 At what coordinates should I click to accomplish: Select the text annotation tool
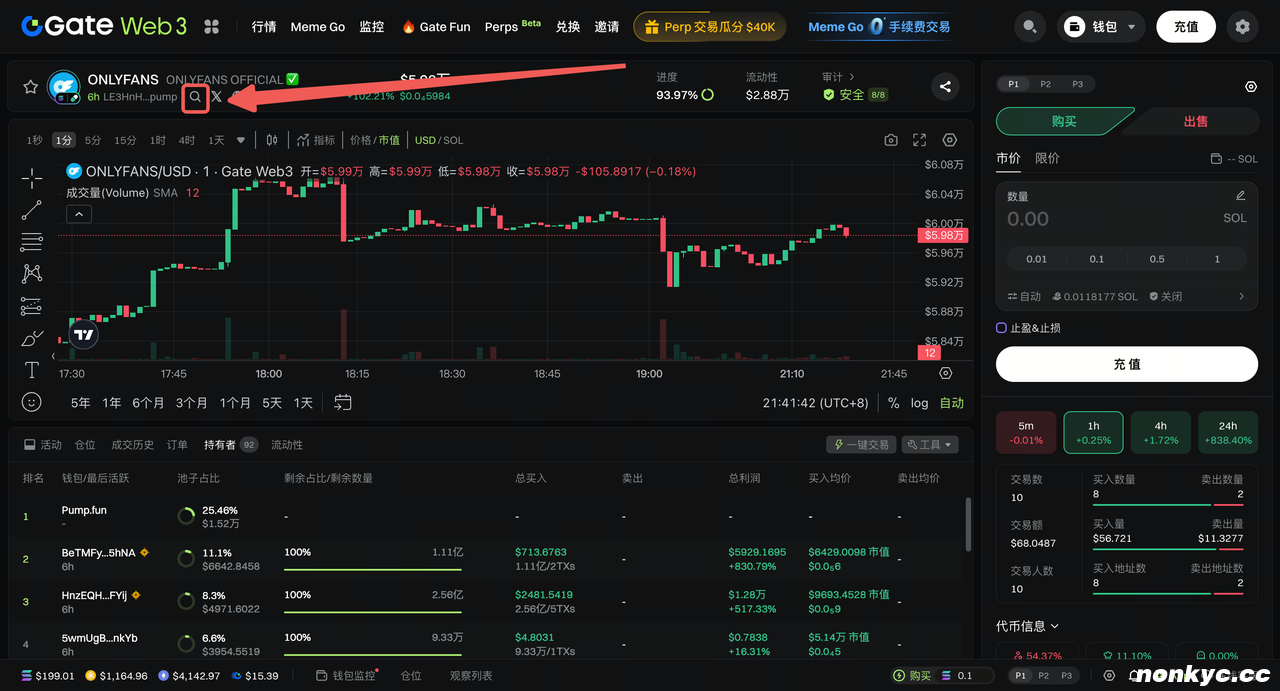32,370
